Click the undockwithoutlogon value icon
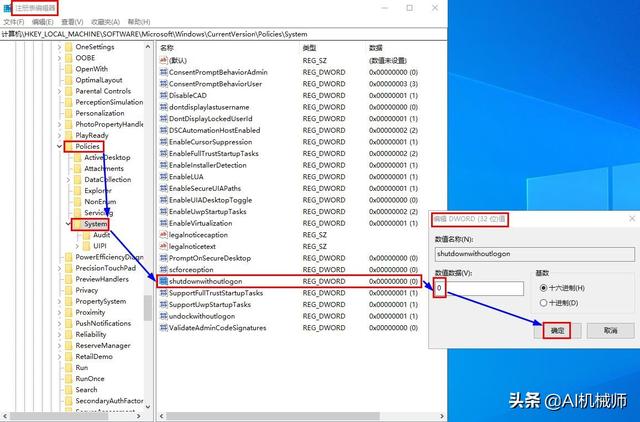The height and width of the screenshot is (422, 640). (164, 316)
